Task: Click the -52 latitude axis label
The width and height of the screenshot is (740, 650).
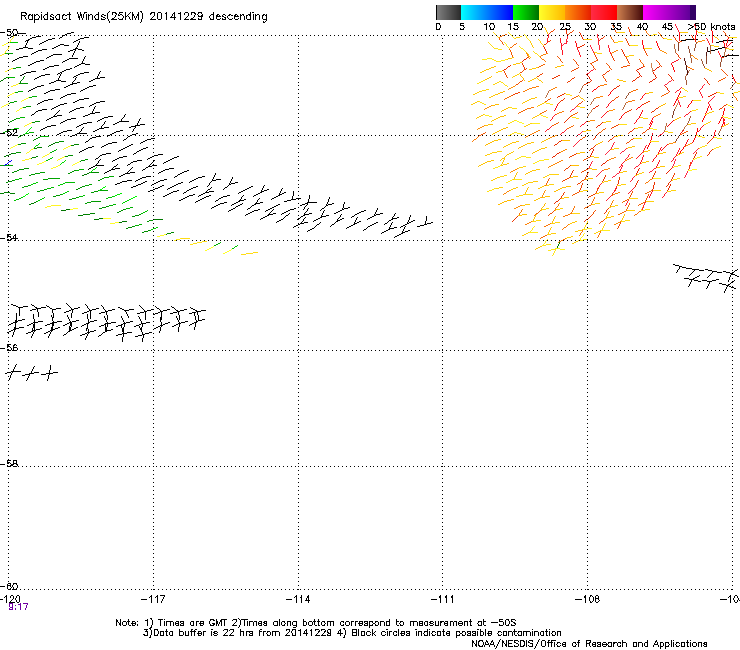Action: (9, 133)
